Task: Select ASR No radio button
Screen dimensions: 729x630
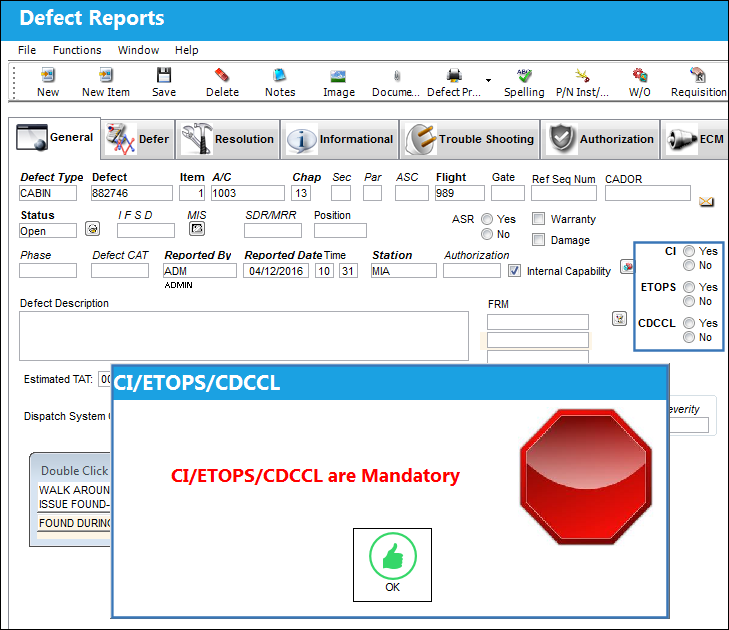Action: pos(487,234)
